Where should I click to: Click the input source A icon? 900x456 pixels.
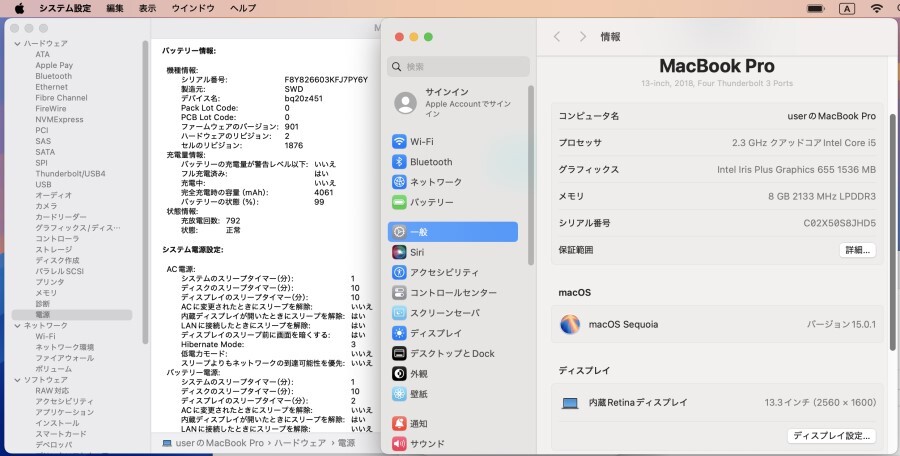tap(847, 8)
